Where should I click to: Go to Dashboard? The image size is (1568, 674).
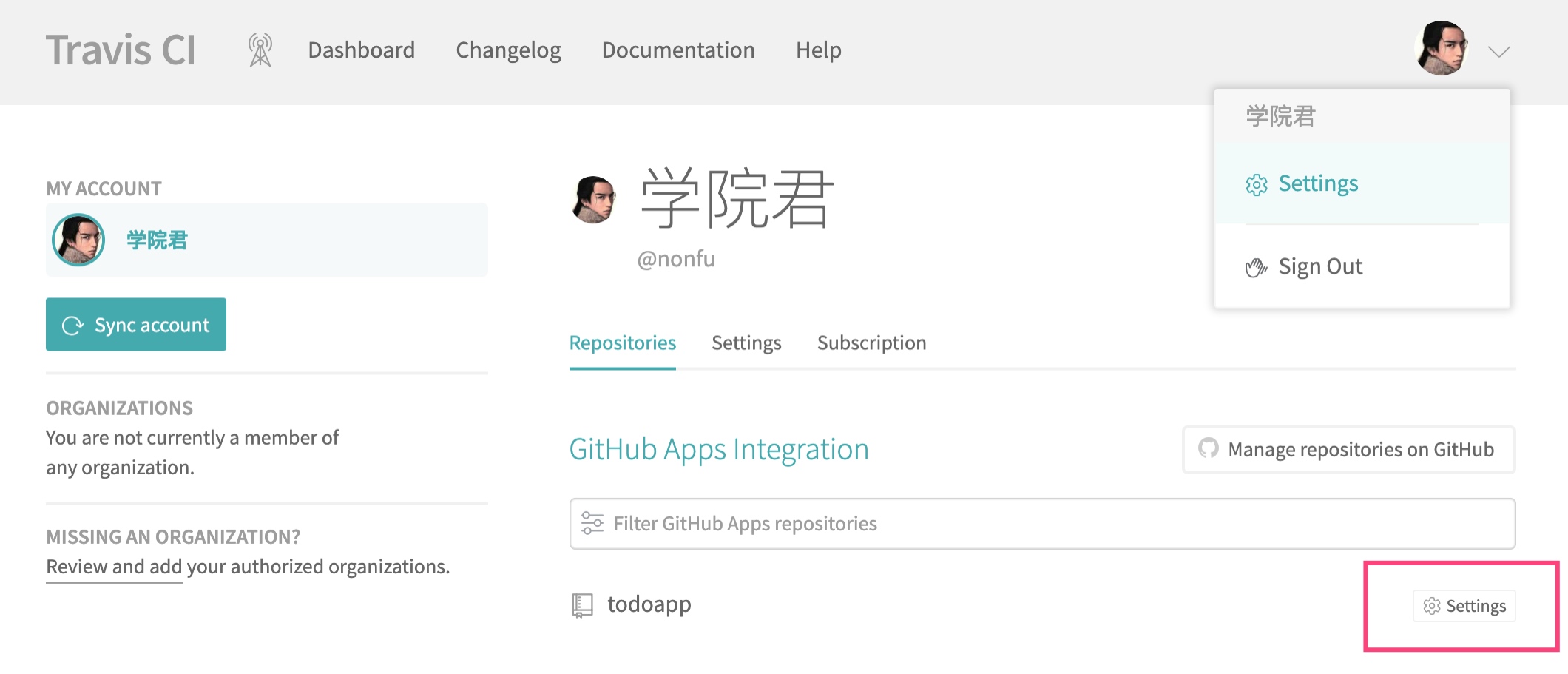[361, 50]
